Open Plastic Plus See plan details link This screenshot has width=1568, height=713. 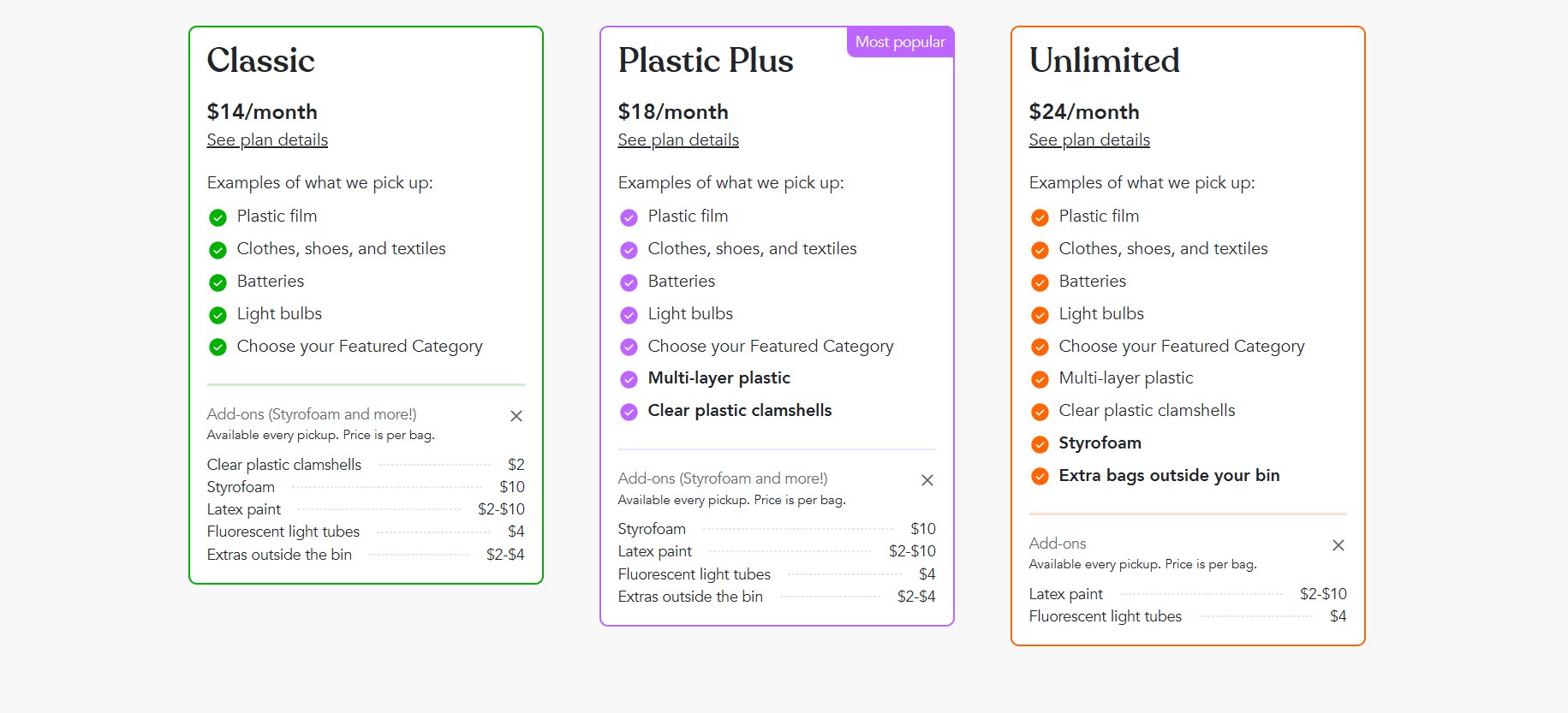(x=678, y=140)
